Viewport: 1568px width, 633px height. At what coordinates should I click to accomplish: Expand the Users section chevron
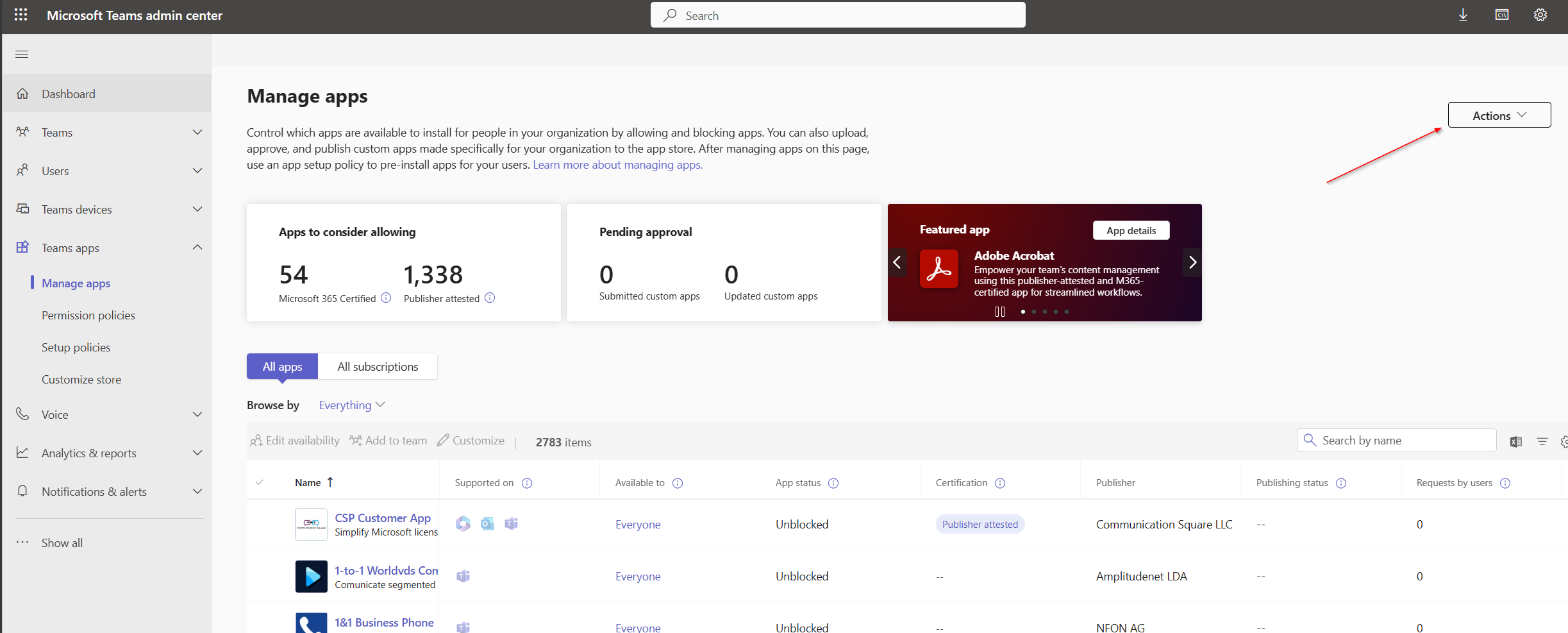coord(197,171)
